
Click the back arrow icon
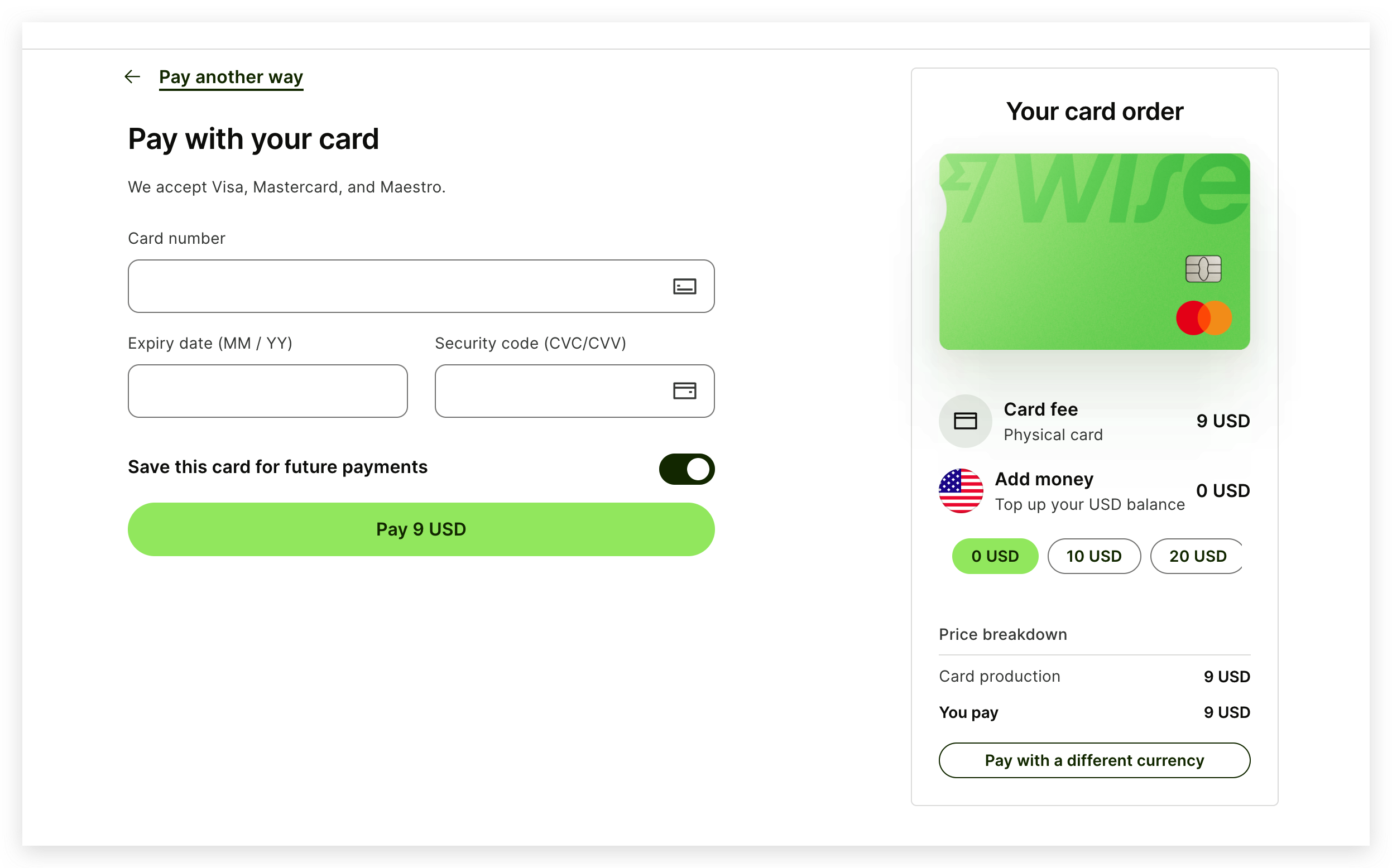[133, 76]
